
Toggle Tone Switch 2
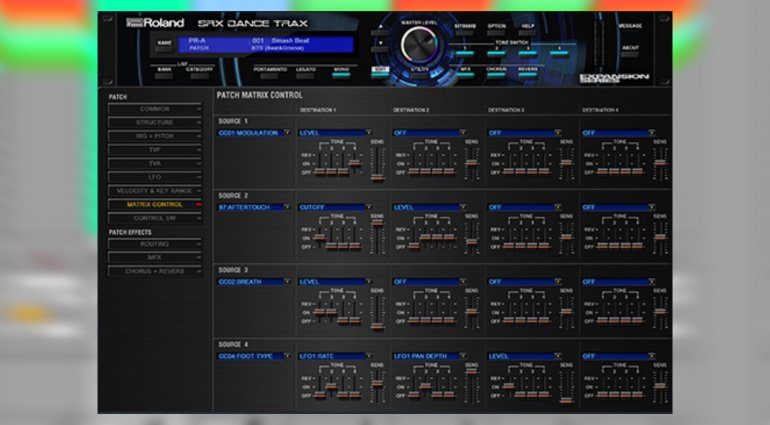coord(496,51)
